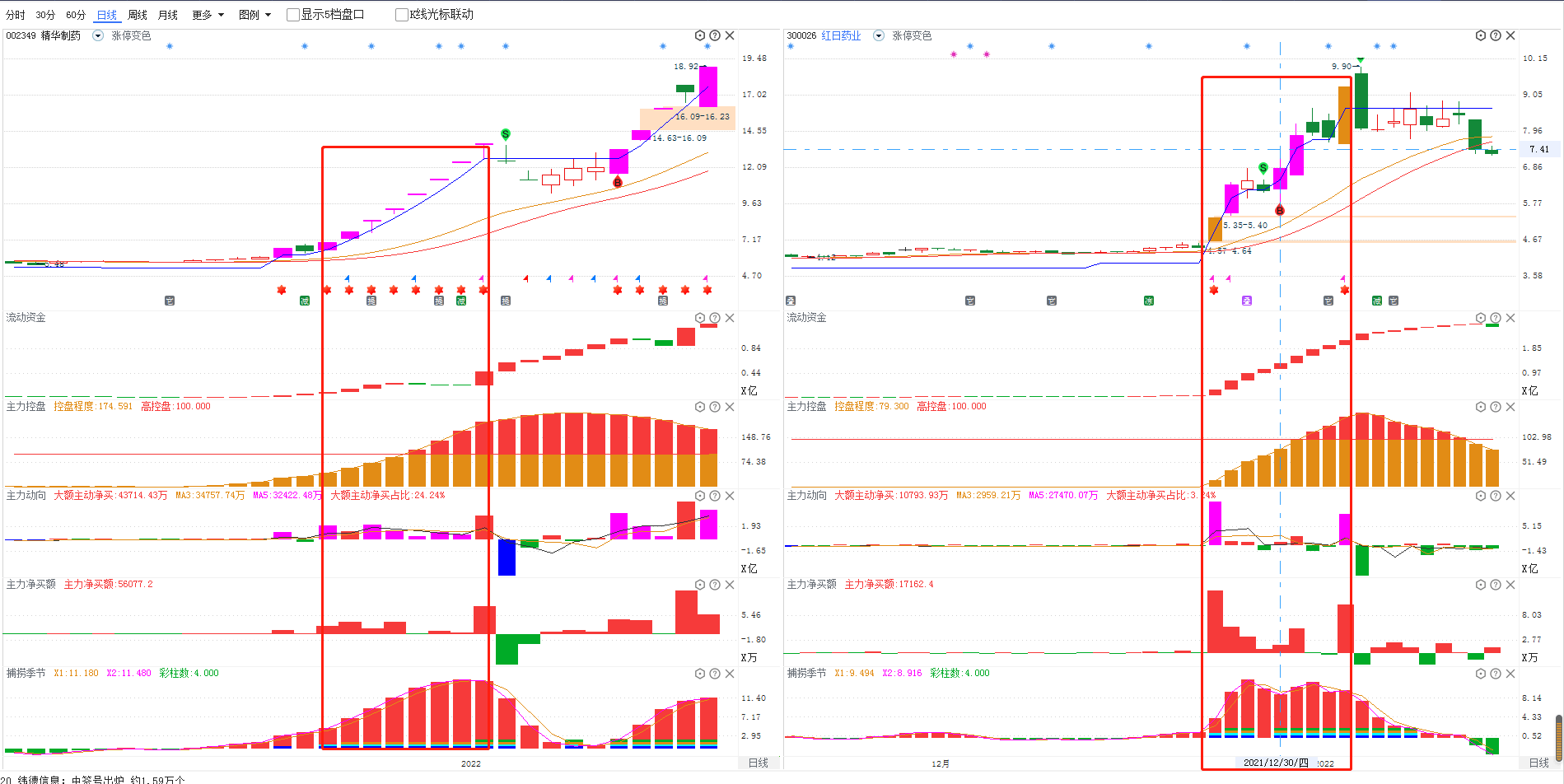The height and width of the screenshot is (784, 1564).
Task: Click the 2021/12/30 date marker on timeline
Action: [x=1275, y=763]
